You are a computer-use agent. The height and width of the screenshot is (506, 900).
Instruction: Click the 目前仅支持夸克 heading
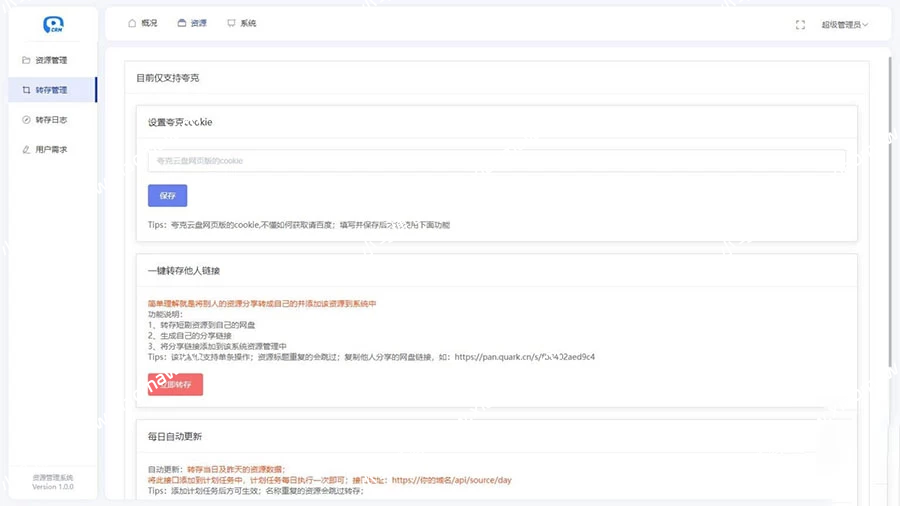(x=169, y=77)
